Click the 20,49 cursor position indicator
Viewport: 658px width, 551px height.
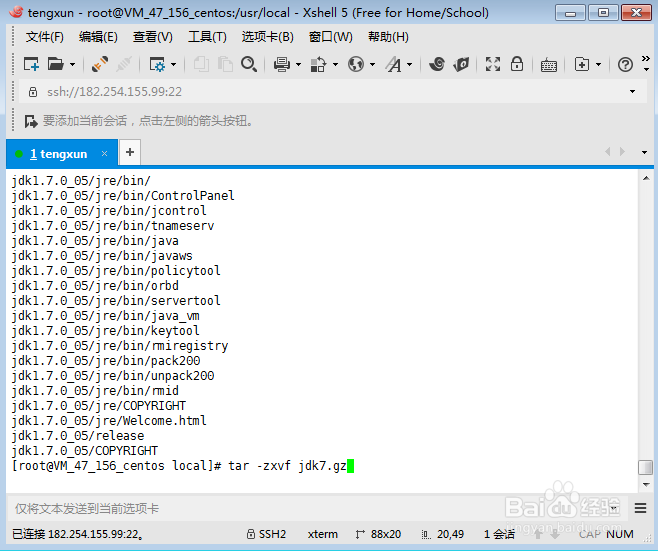443,534
